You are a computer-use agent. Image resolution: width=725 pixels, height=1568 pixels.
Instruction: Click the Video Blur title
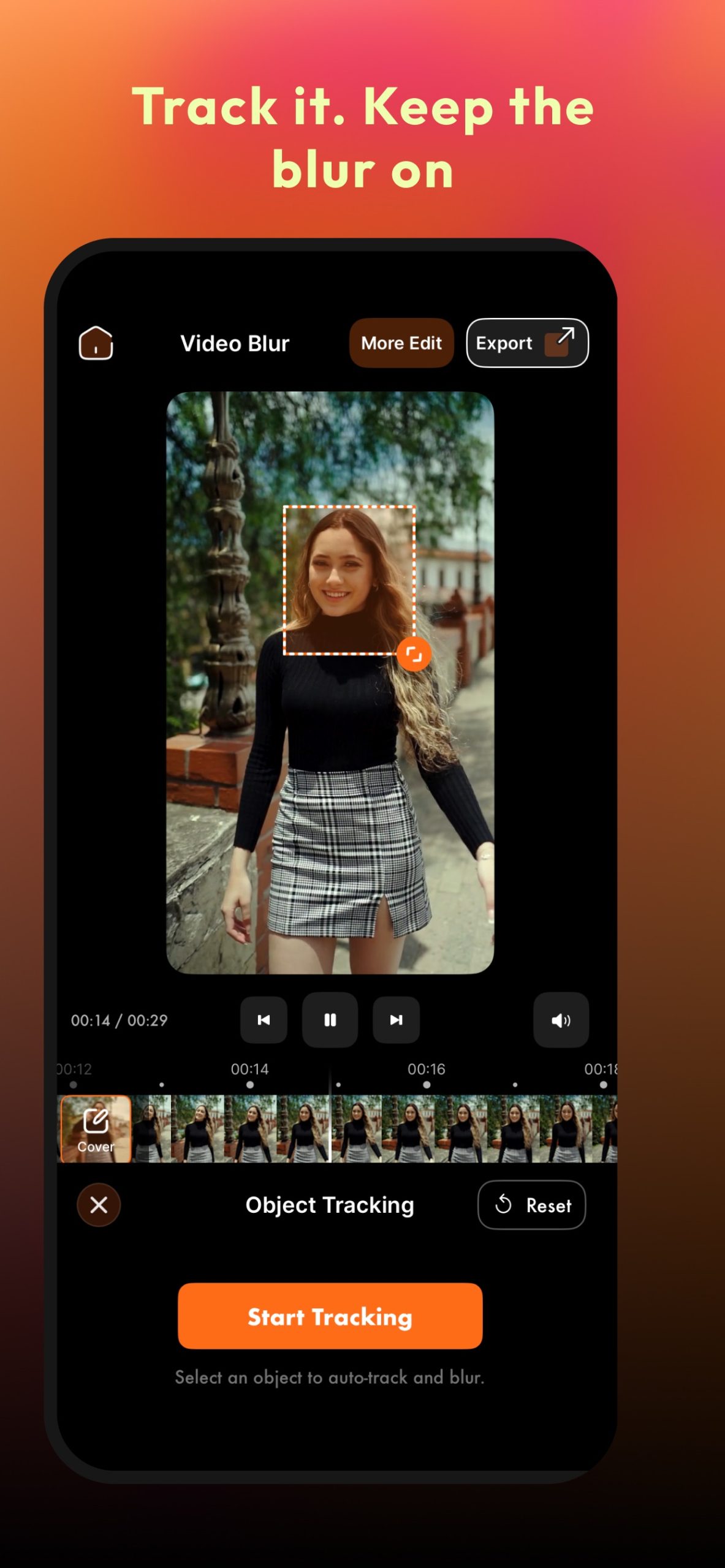[x=235, y=344]
